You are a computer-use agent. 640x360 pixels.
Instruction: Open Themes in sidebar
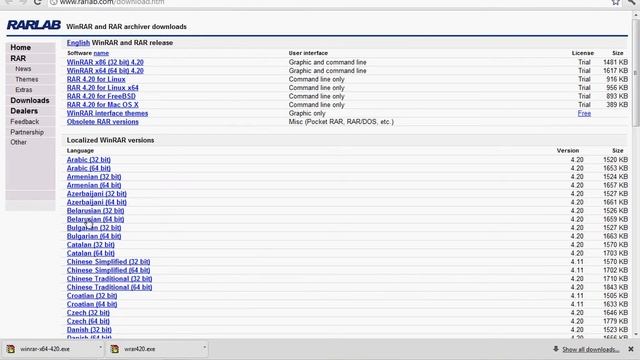(x=27, y=79)
